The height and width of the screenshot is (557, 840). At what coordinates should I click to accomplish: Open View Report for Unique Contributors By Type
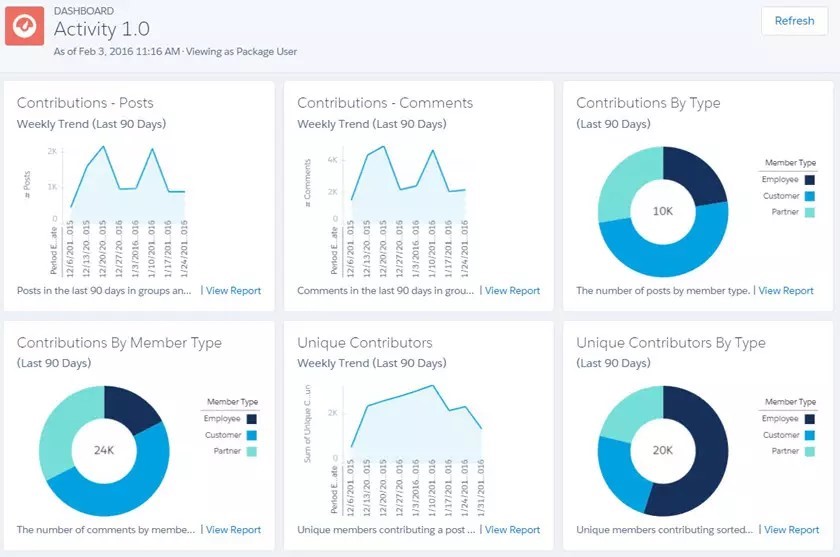(791, 530)
